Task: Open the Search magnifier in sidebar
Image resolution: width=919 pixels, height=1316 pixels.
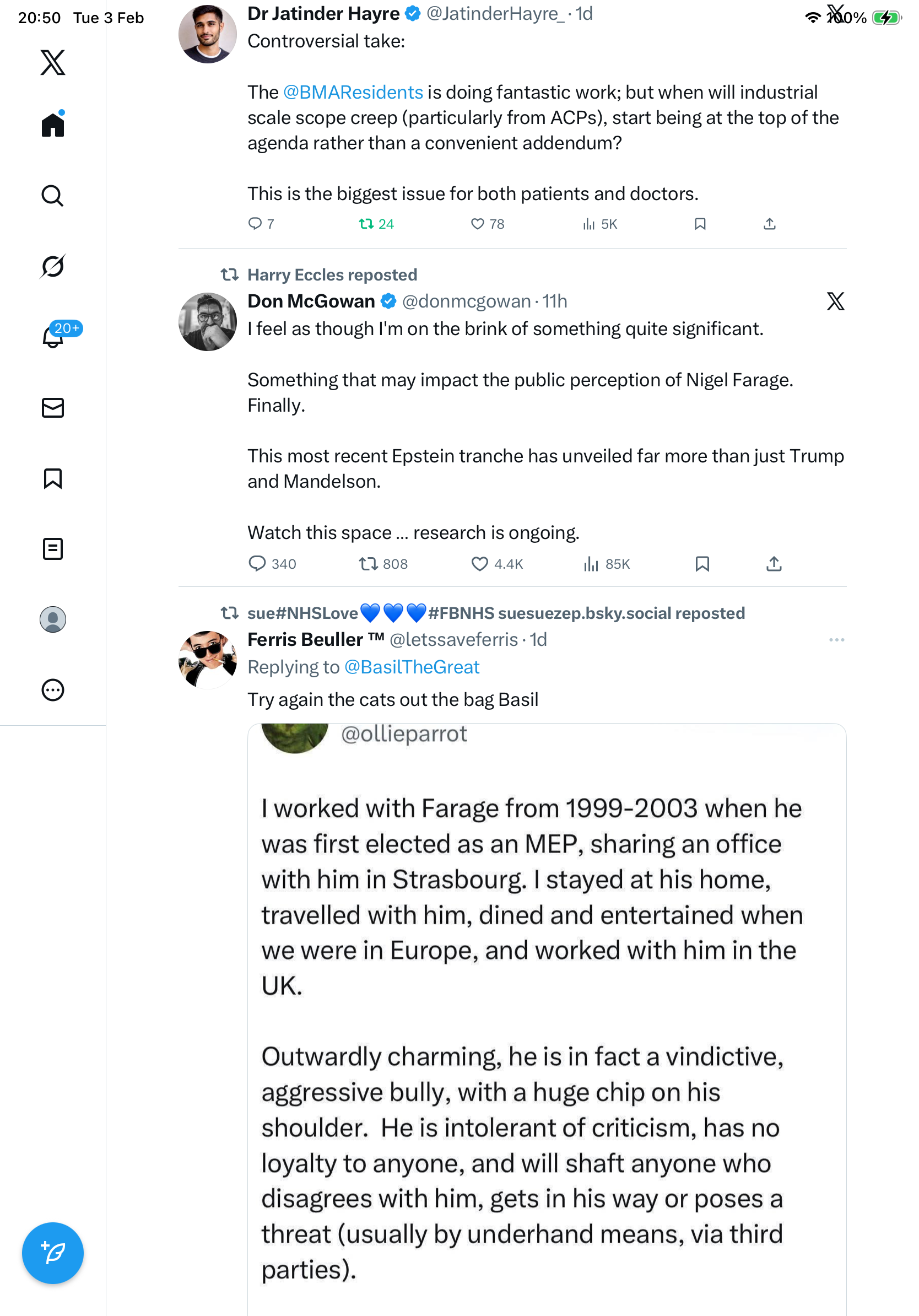Action: pyautogui.click(x=53, y=196)
